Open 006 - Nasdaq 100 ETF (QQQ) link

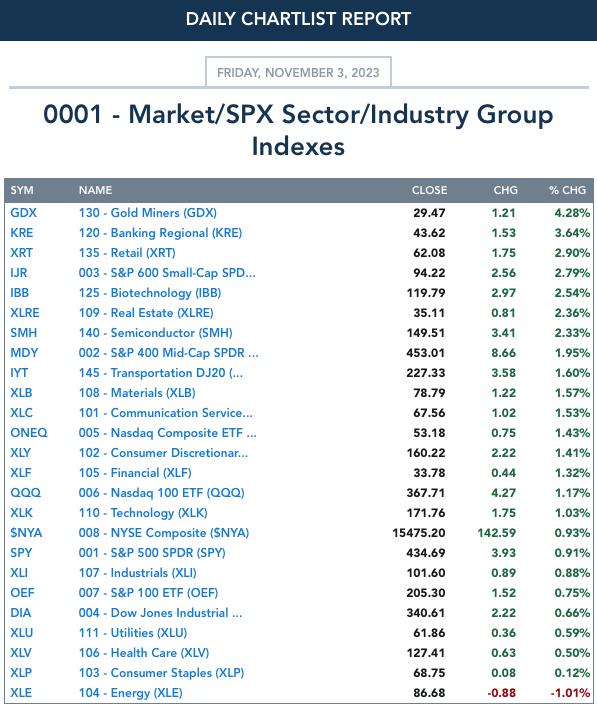tap(161, 493)
